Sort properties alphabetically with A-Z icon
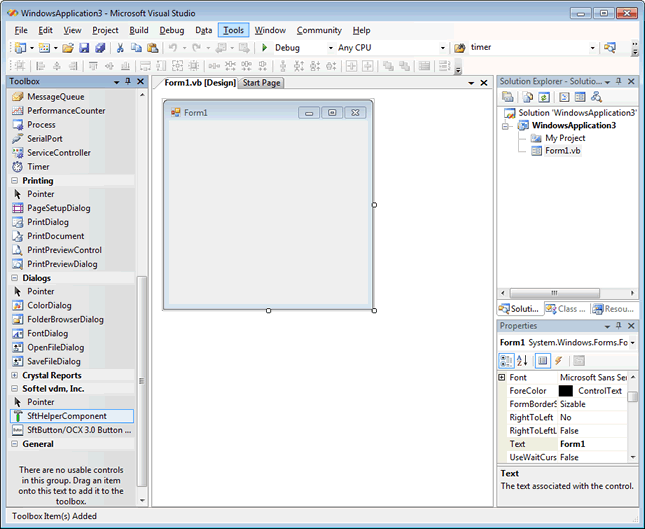This screenshot has height=529, width=645. [523, 361]
